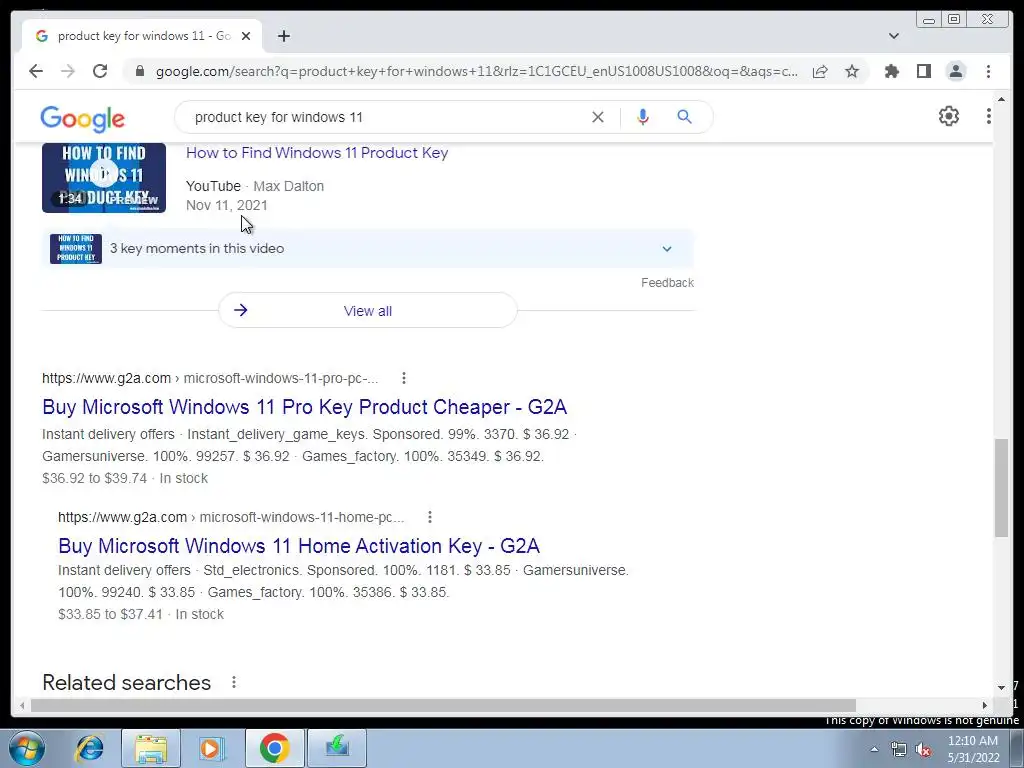1024x768 pixels.
Task: Click the scroll up arrow
Action: click(1001, 99)
